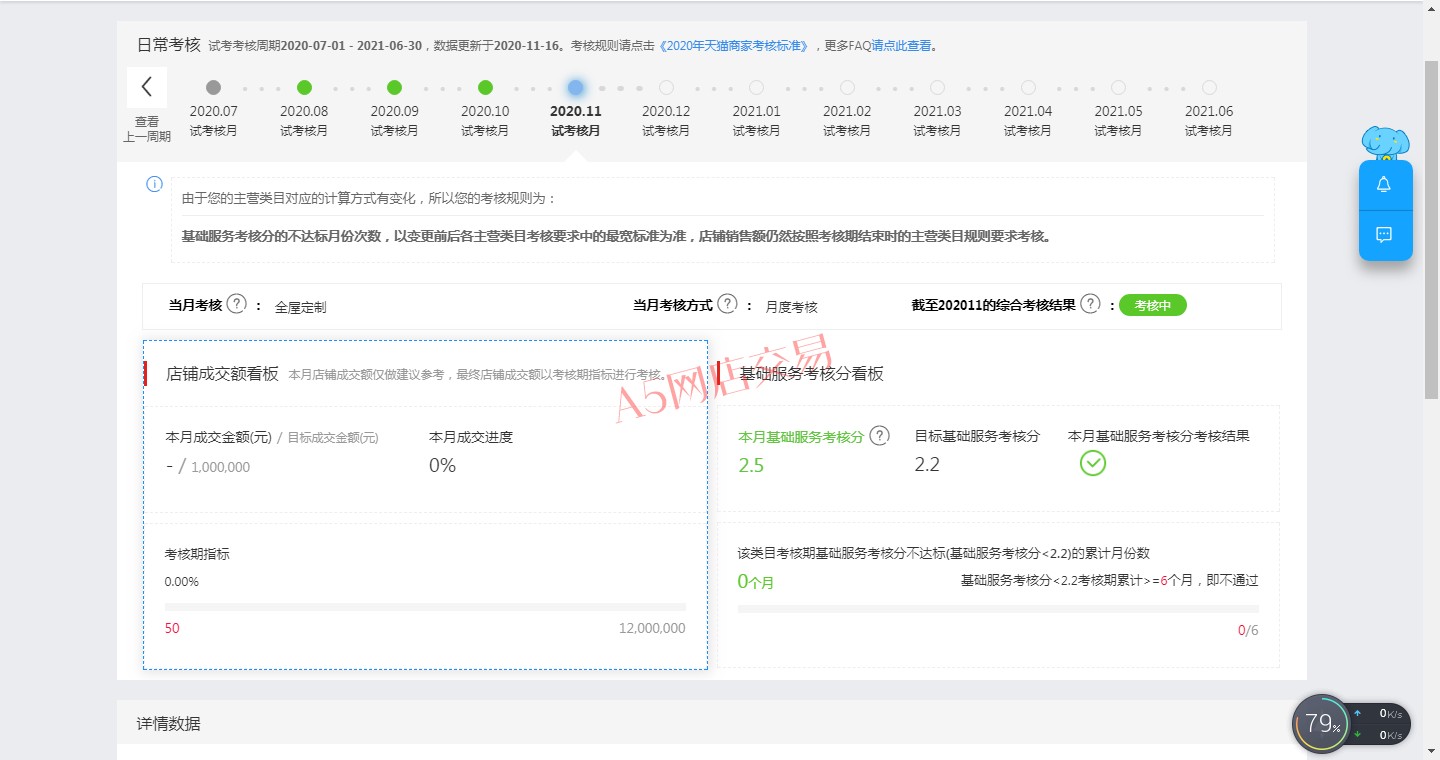Open the notification bell panel
Screen dimensions: 1440x760
(1384, 185)
